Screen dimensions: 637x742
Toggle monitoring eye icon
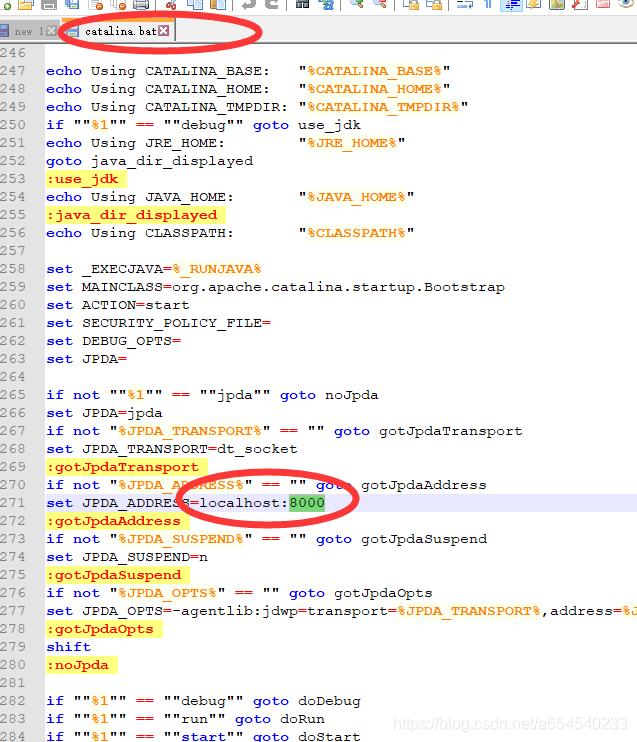[626, 5]
